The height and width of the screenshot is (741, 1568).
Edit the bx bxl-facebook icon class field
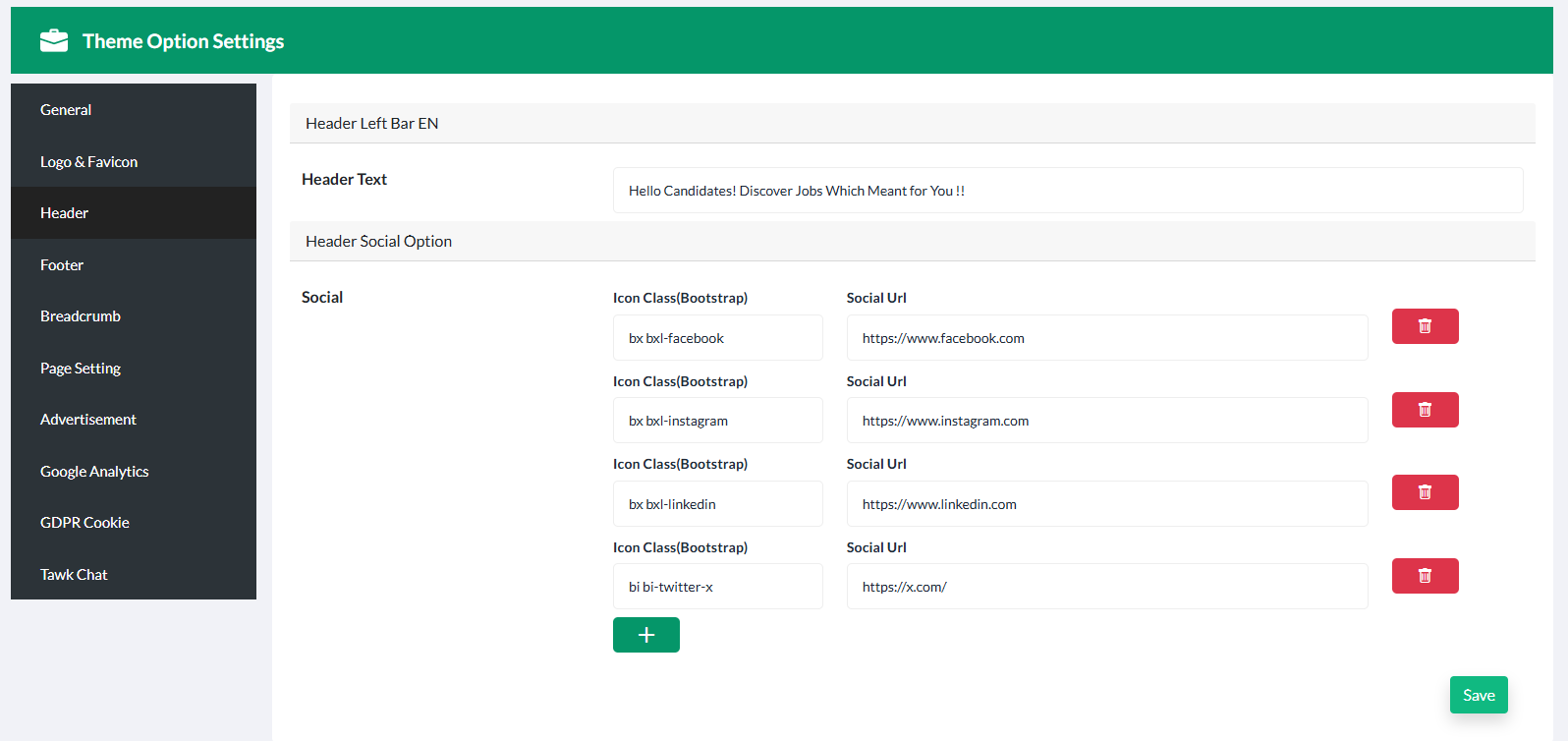click(x=717, y=338)
